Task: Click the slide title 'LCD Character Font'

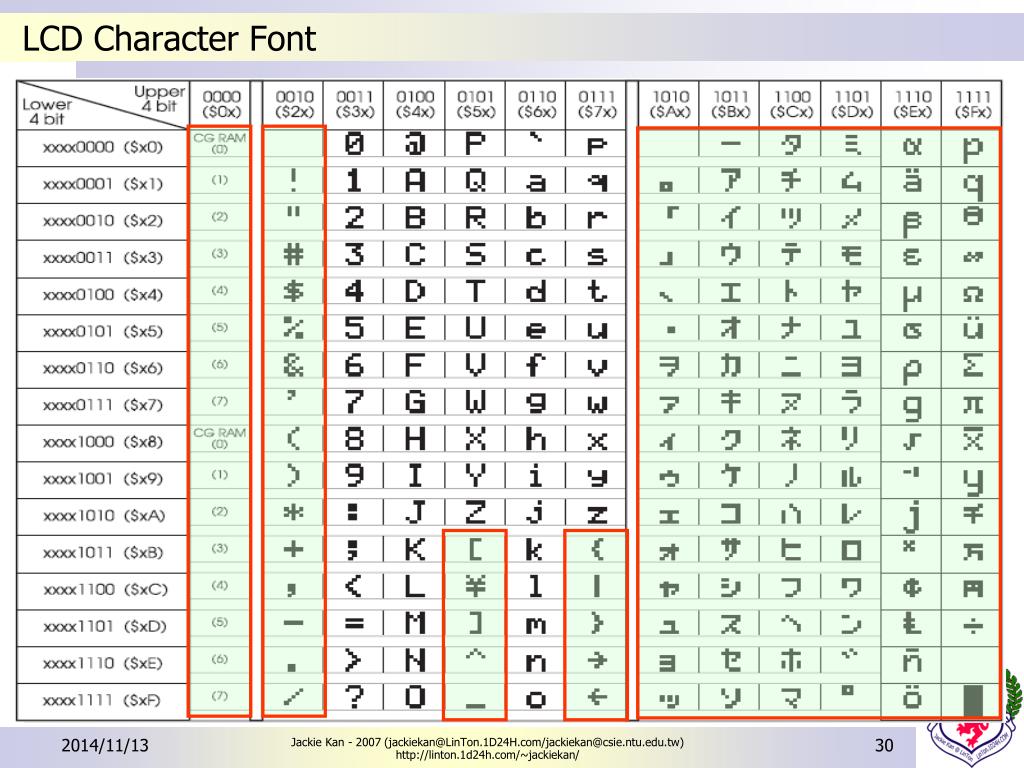Action: (169, 38)
